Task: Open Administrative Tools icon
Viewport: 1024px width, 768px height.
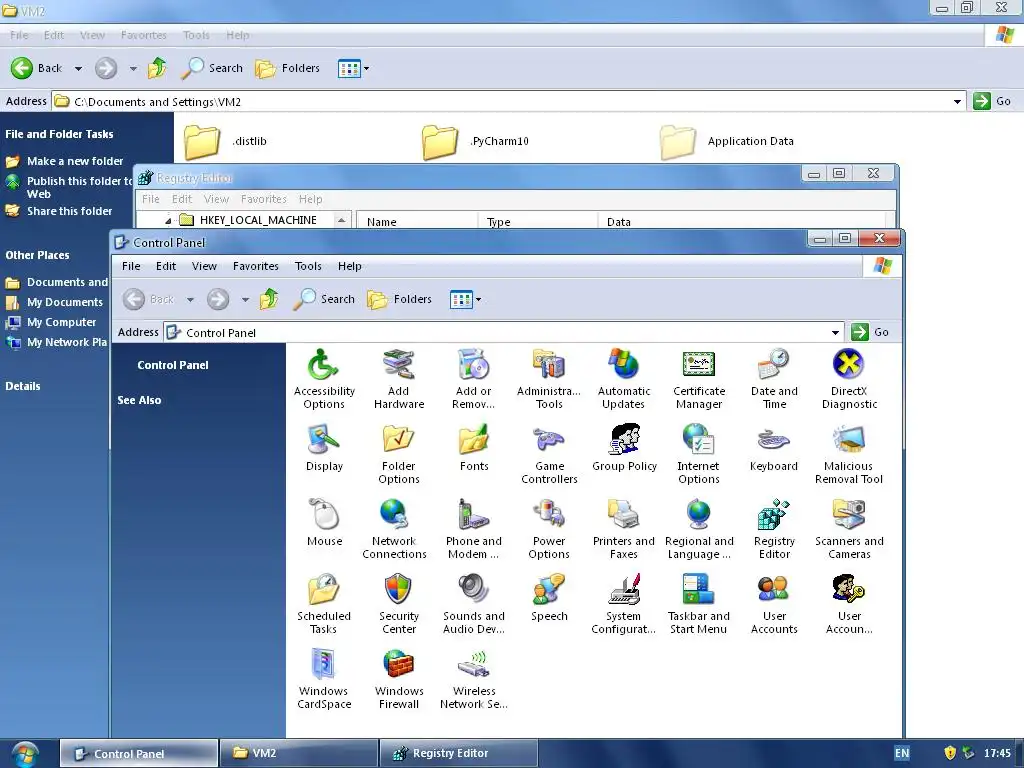Action: click(549, 379)
